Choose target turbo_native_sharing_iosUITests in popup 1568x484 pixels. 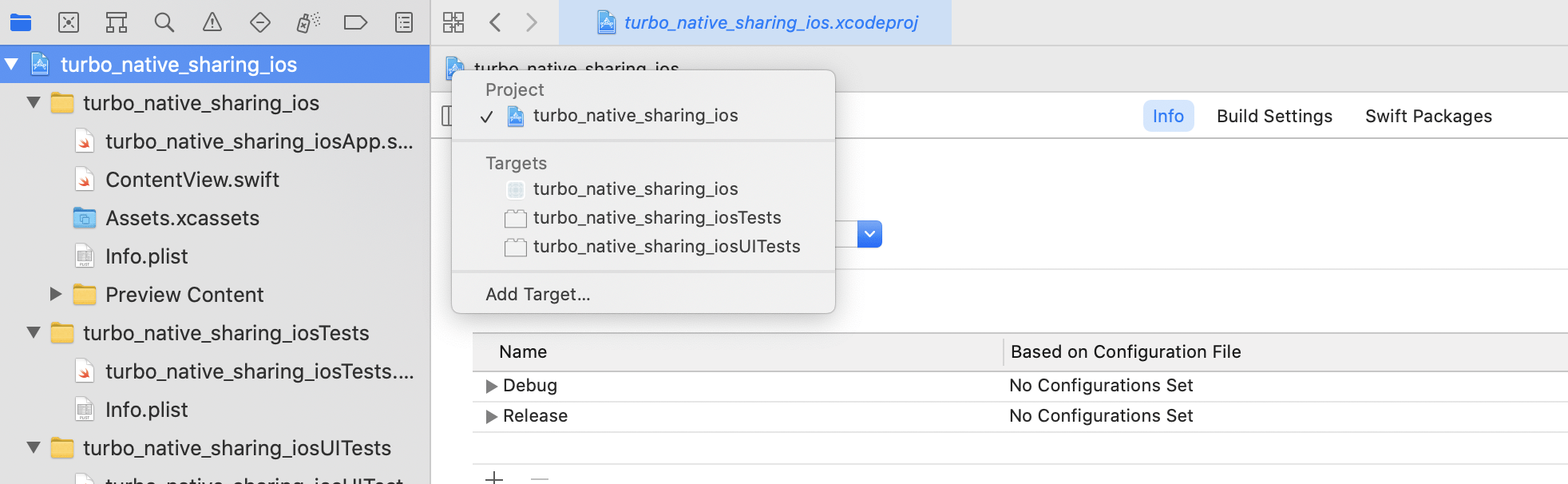coord(643,247)
